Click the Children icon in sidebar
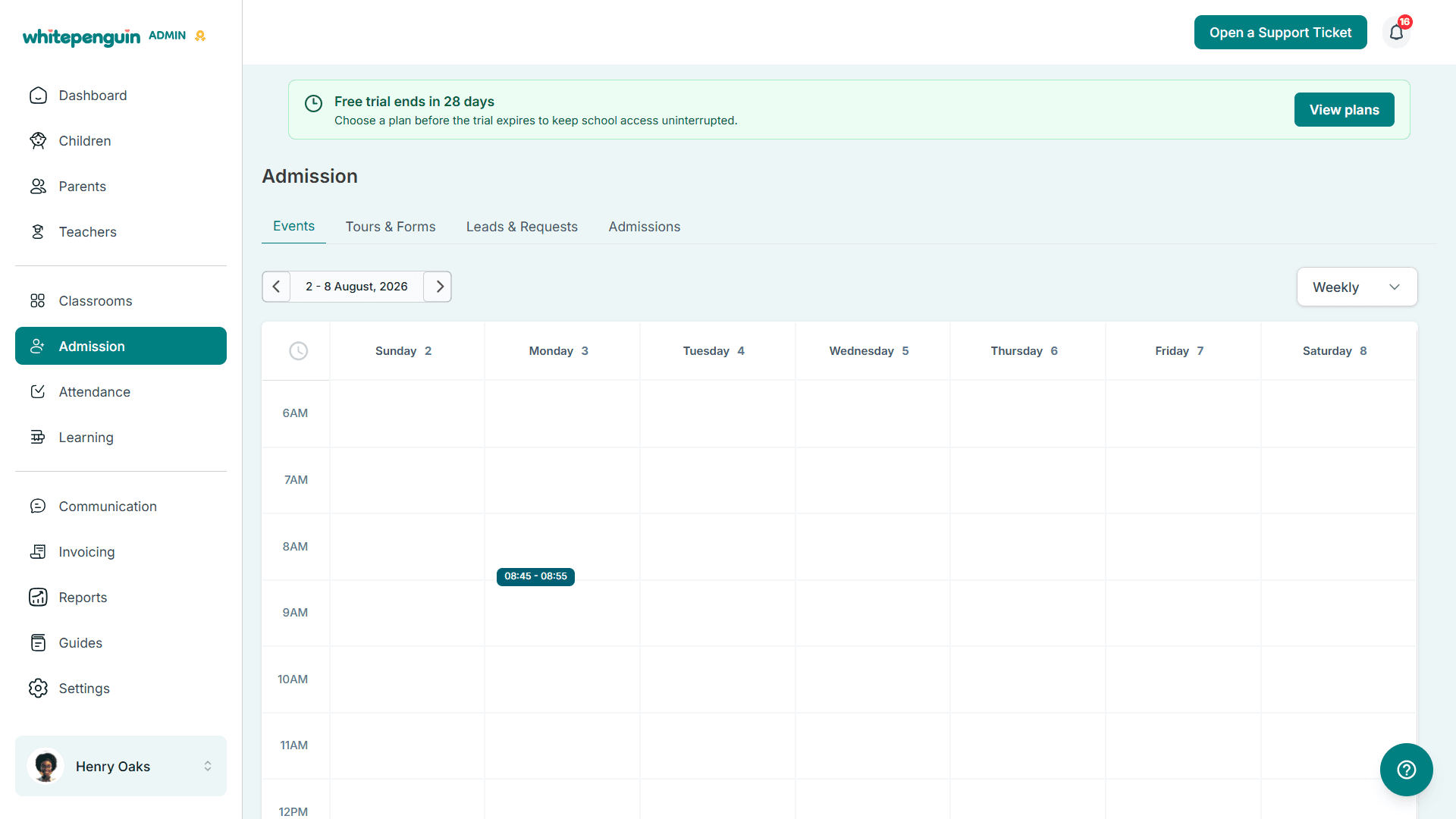1456x819 pixels. pyautogui.click(x=38, y=141)
